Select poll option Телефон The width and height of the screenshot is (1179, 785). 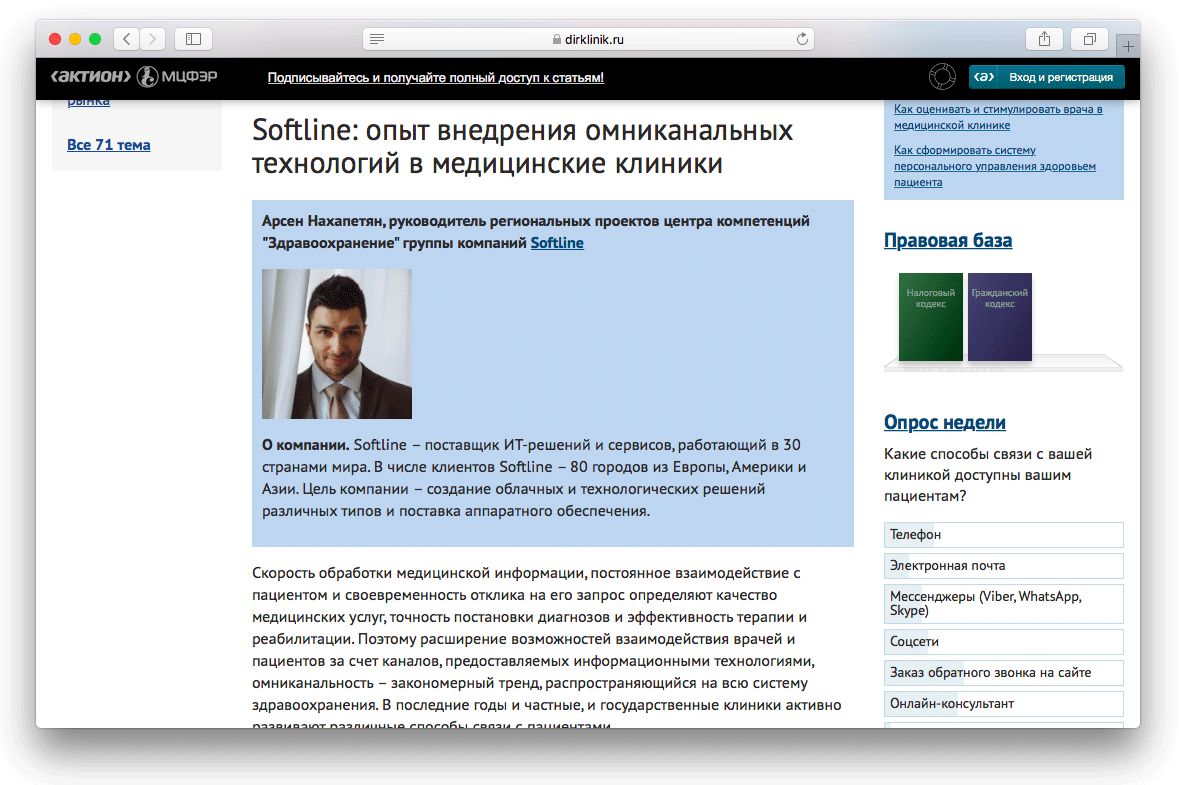(x=1004, y=535)
